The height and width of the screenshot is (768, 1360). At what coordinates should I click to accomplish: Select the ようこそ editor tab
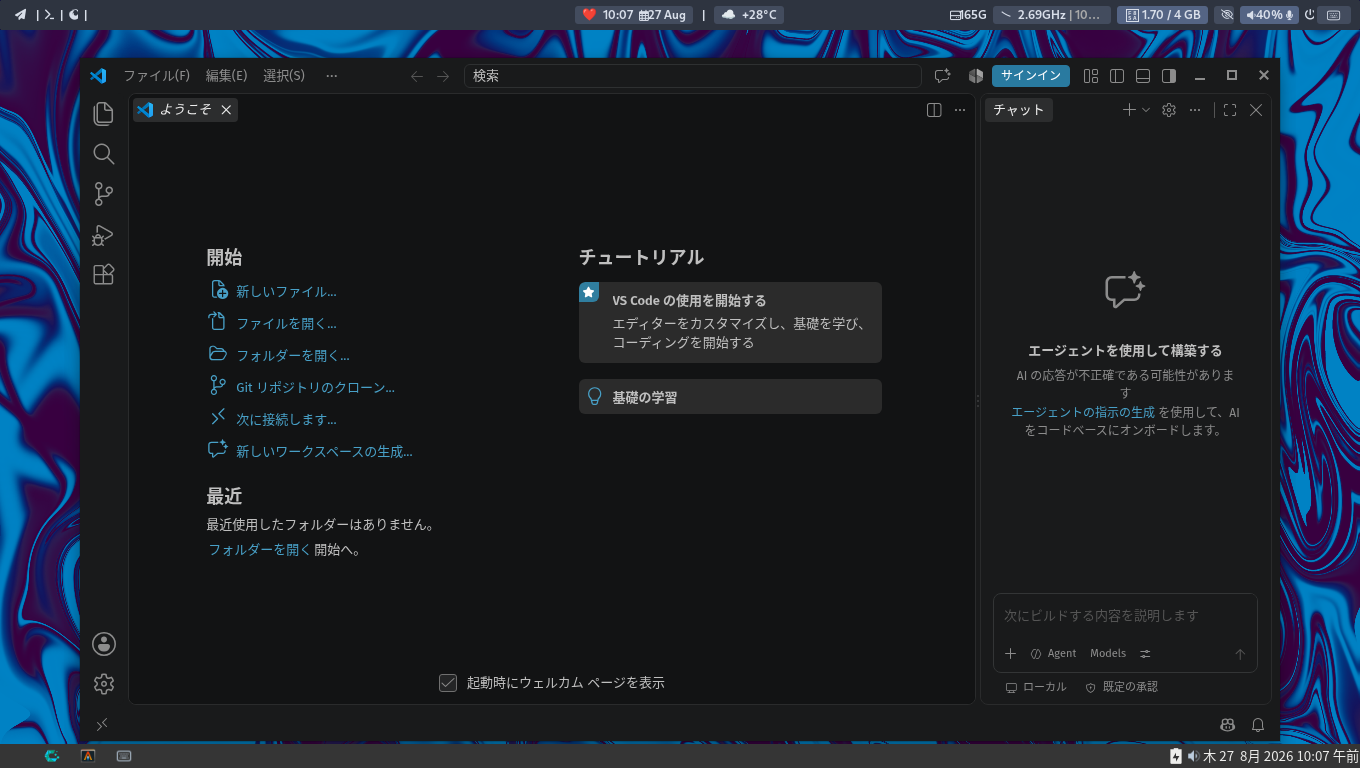(185, 110)
